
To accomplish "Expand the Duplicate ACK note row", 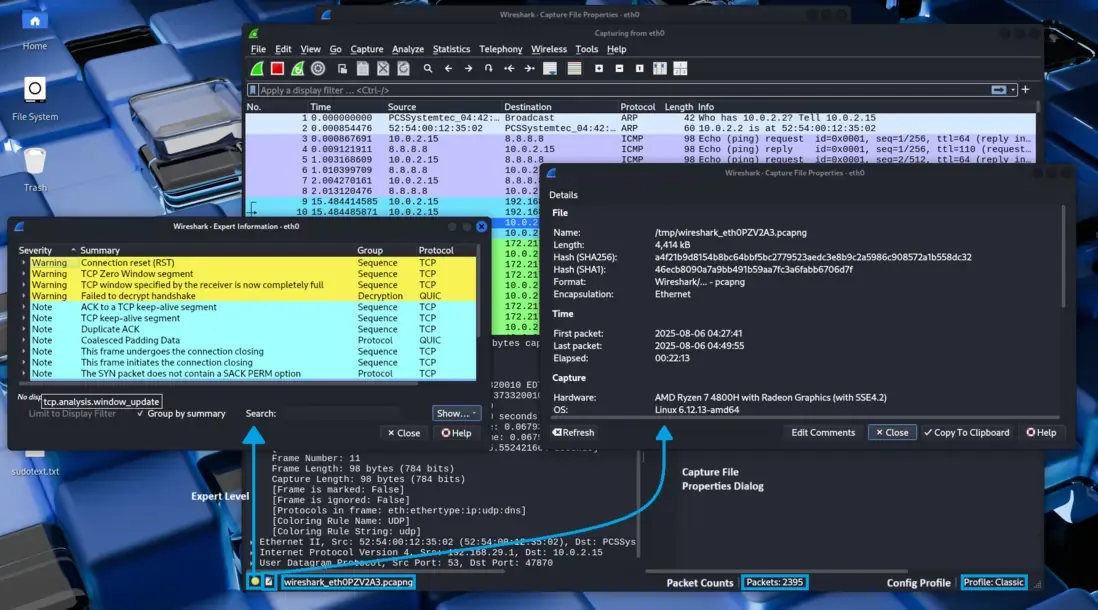I will coord(24,329).
